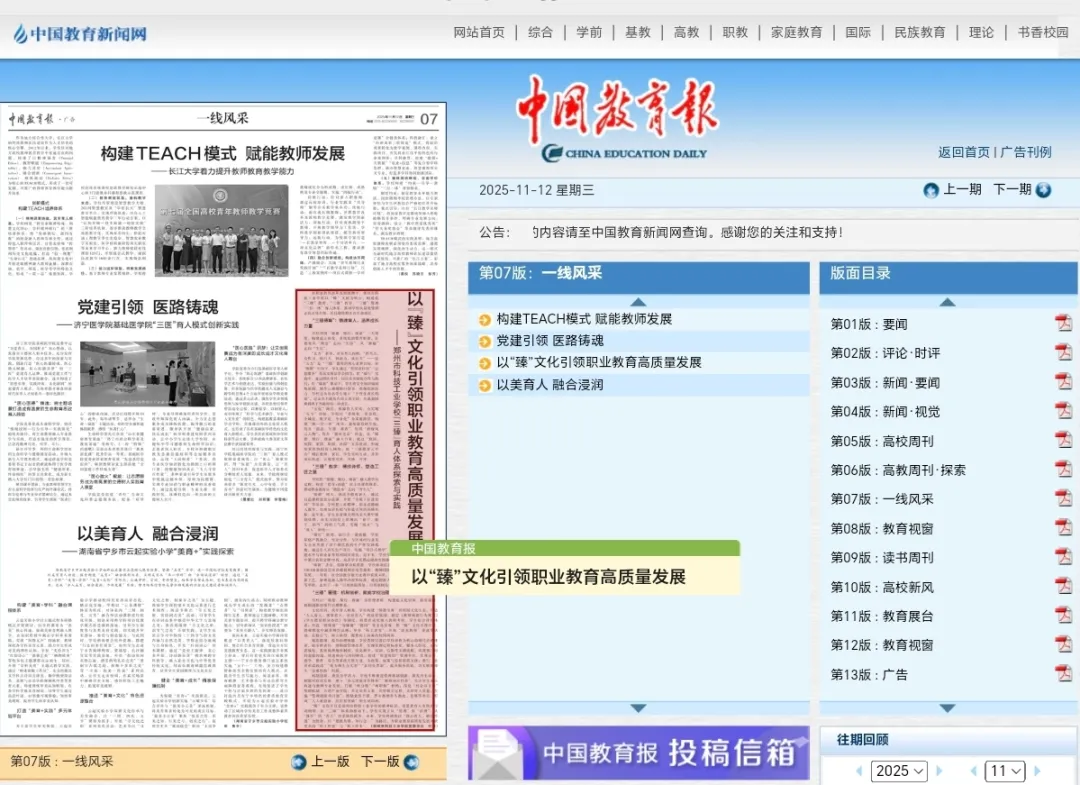Image resolution: width=1080 pixels, height=785 pixels.
Task: Open PDF icon for 第13版 广告
Action: click(1063, 674)
